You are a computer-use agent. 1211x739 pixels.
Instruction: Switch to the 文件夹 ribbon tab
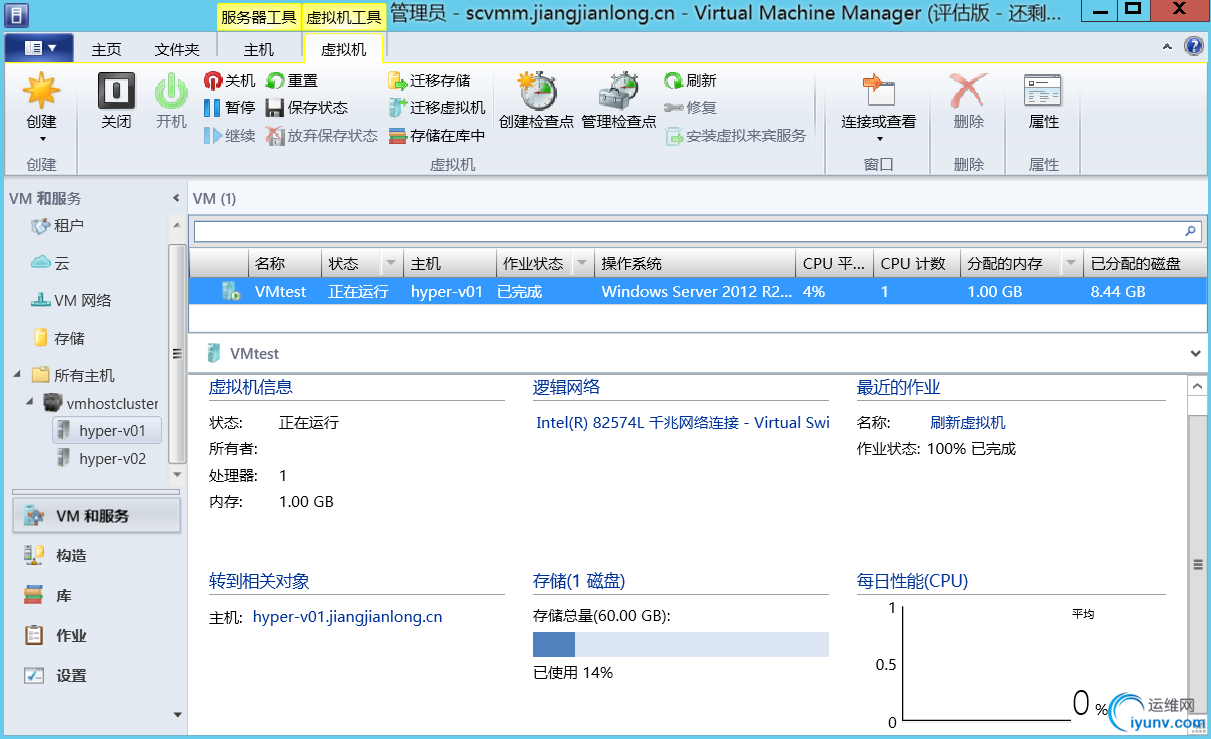pyautogui.click(x=177, y=49)
